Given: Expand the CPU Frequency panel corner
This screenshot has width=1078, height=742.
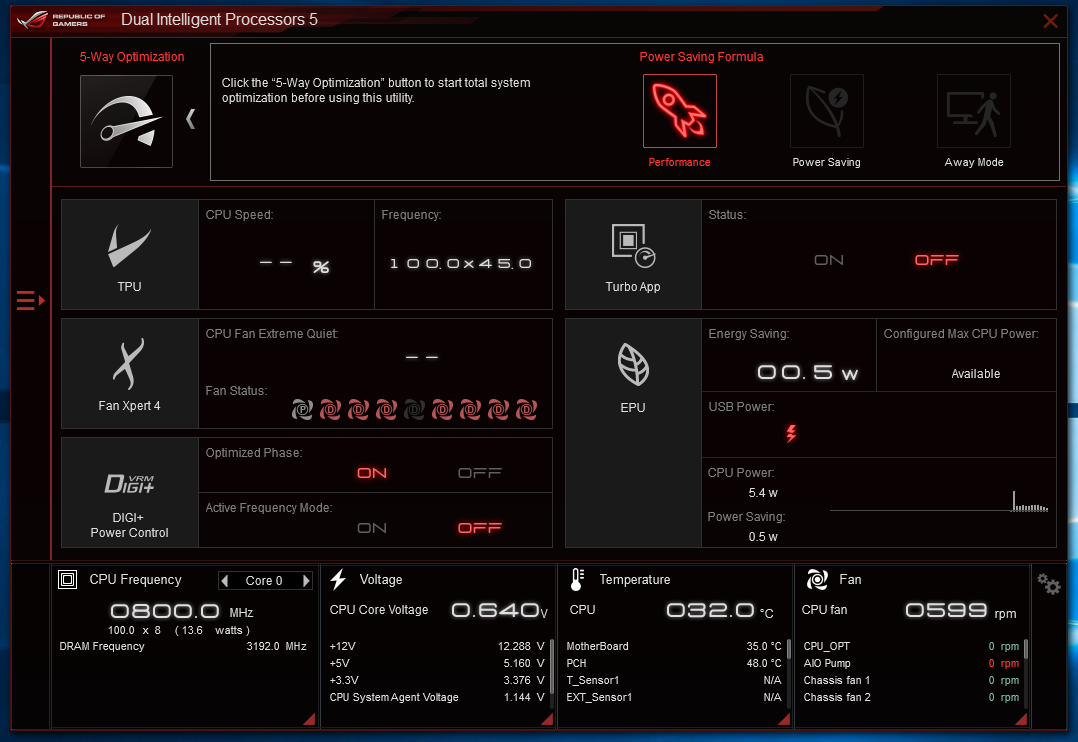Looking at the screenshot, I should [310, 719].
